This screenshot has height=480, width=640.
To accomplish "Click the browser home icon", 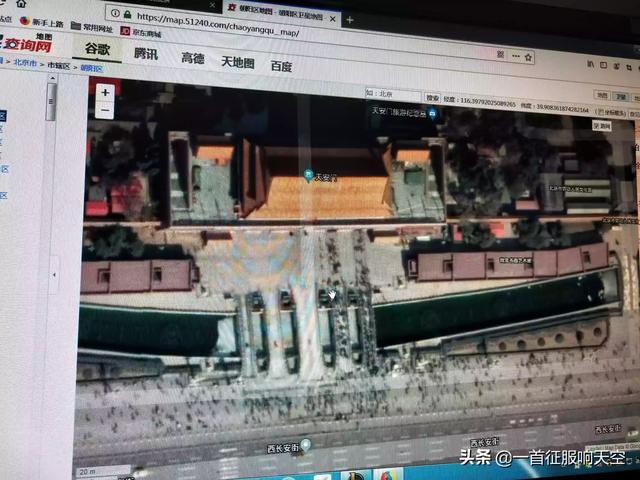I will click(x=21, y=4).
